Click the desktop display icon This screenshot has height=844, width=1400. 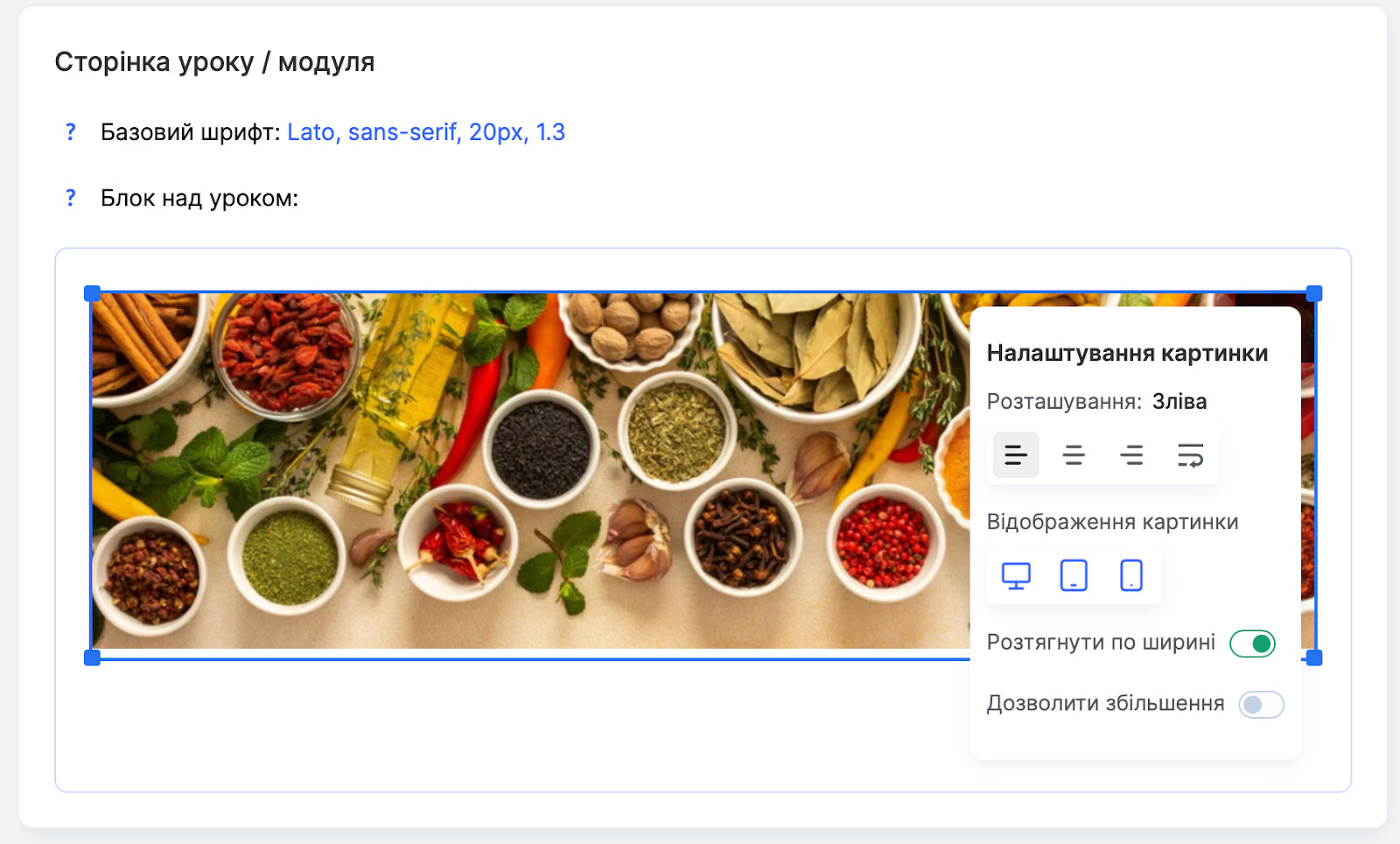[x=1016, y=576]
